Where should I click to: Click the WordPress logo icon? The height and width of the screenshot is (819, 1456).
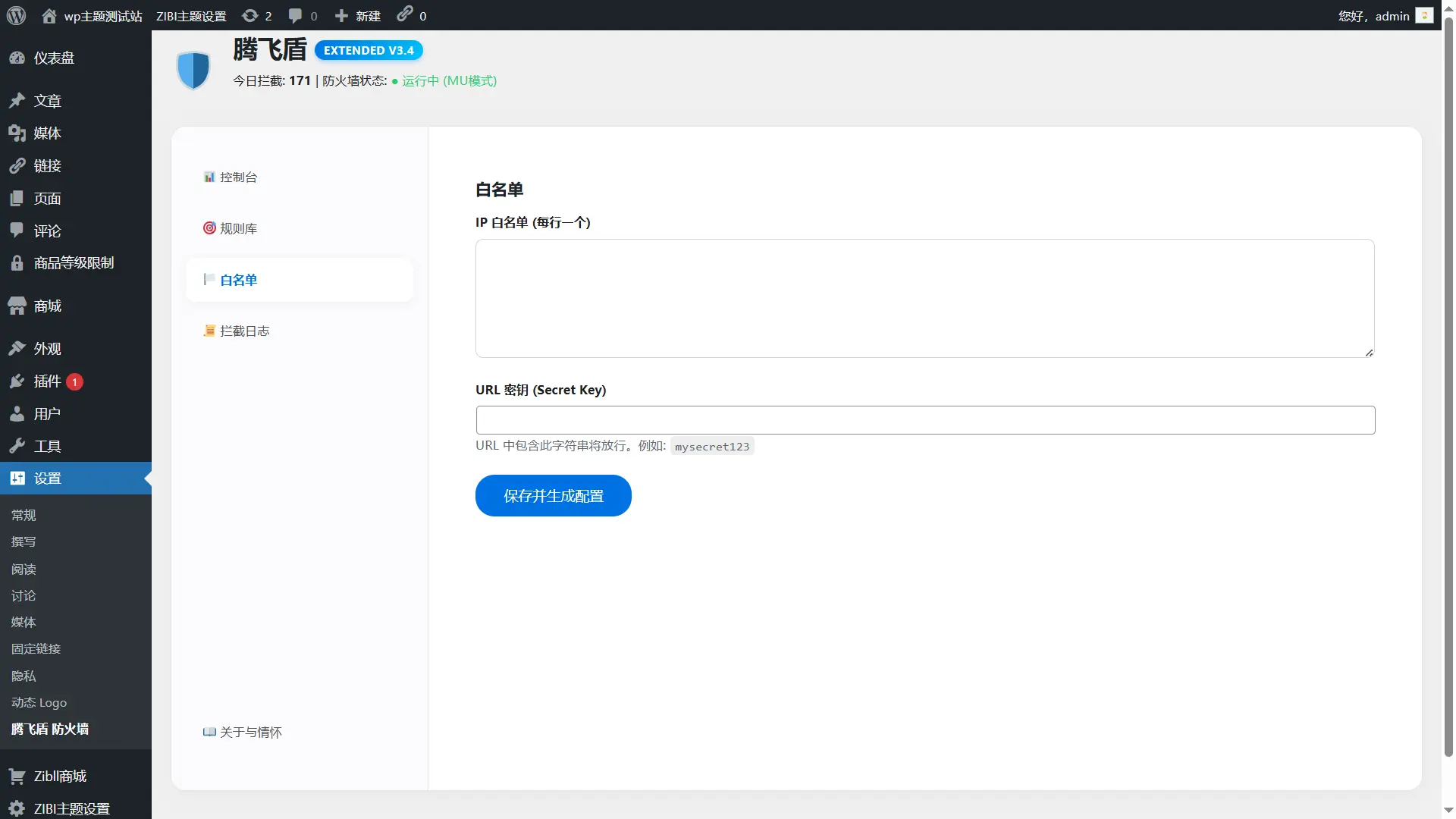(16, 15)
